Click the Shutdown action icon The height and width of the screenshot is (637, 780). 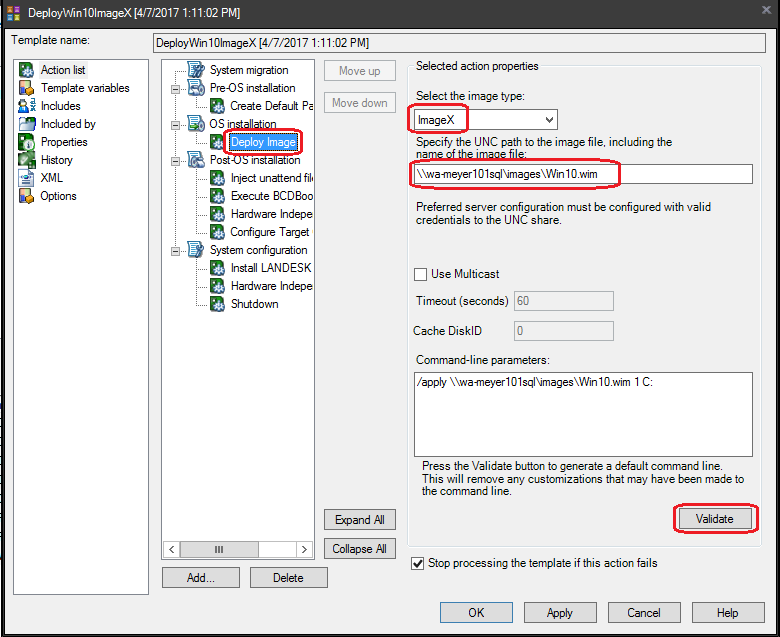pos(217,304)
